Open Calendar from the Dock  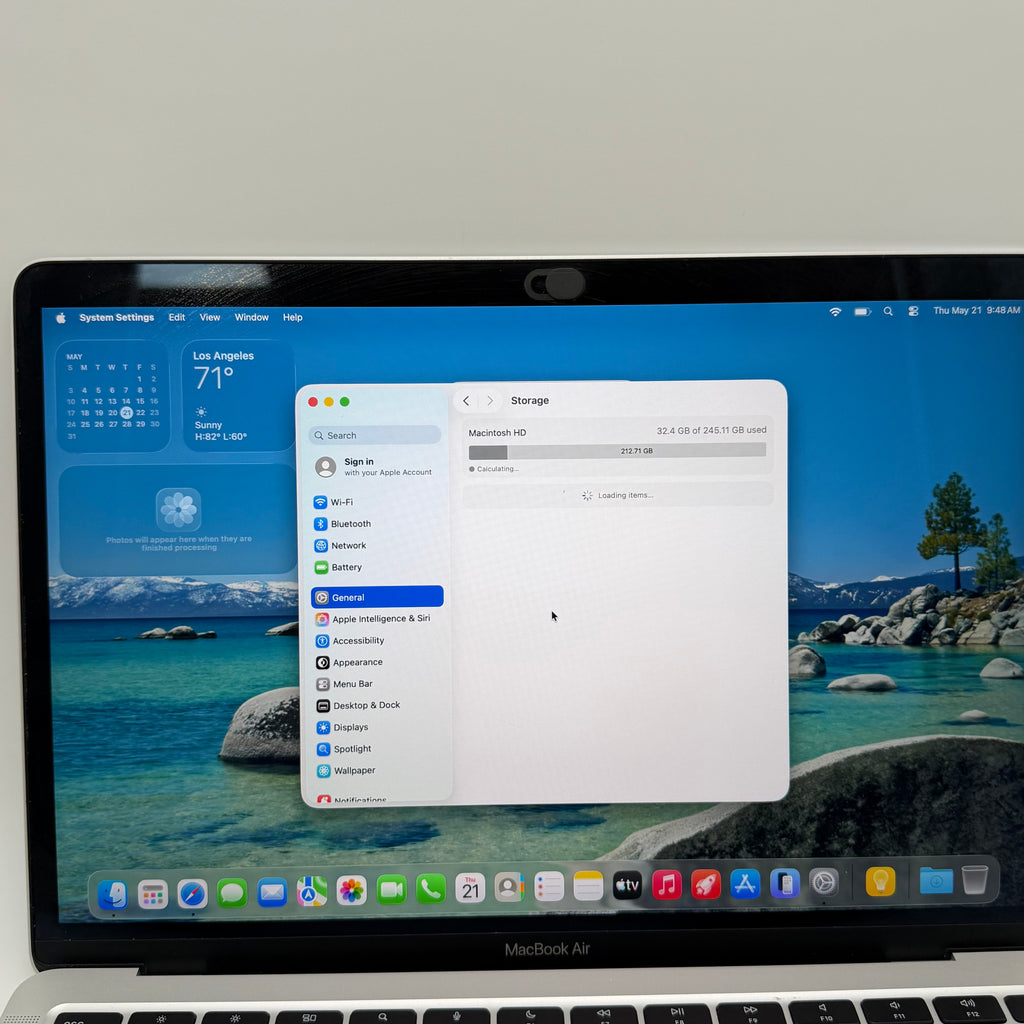[x=470, y=888]
